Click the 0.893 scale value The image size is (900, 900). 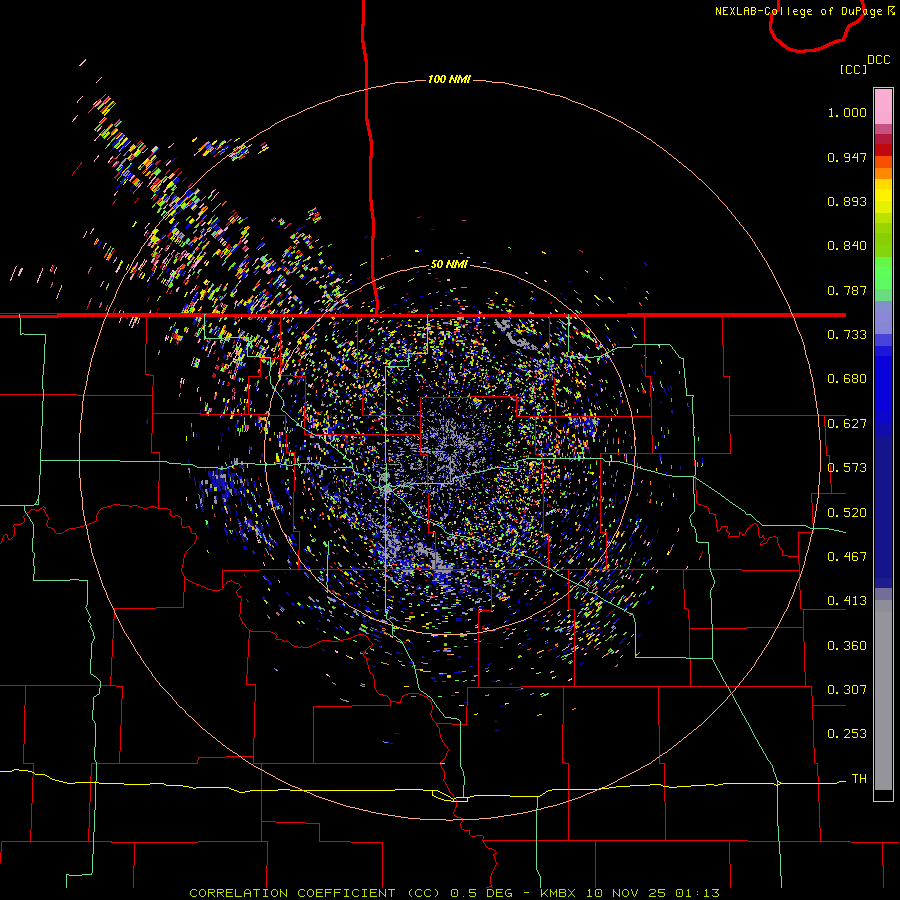coord(847,201)
